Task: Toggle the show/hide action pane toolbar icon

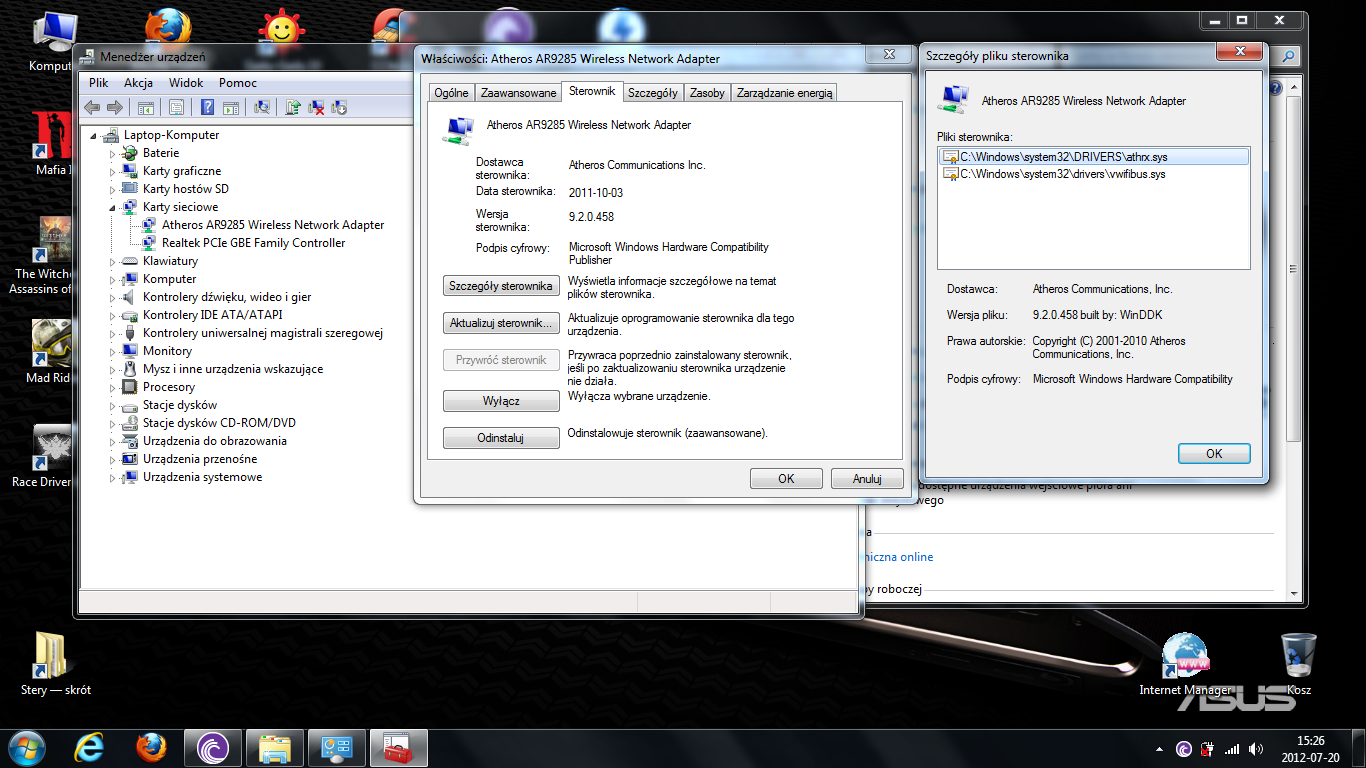Action: 230,107
